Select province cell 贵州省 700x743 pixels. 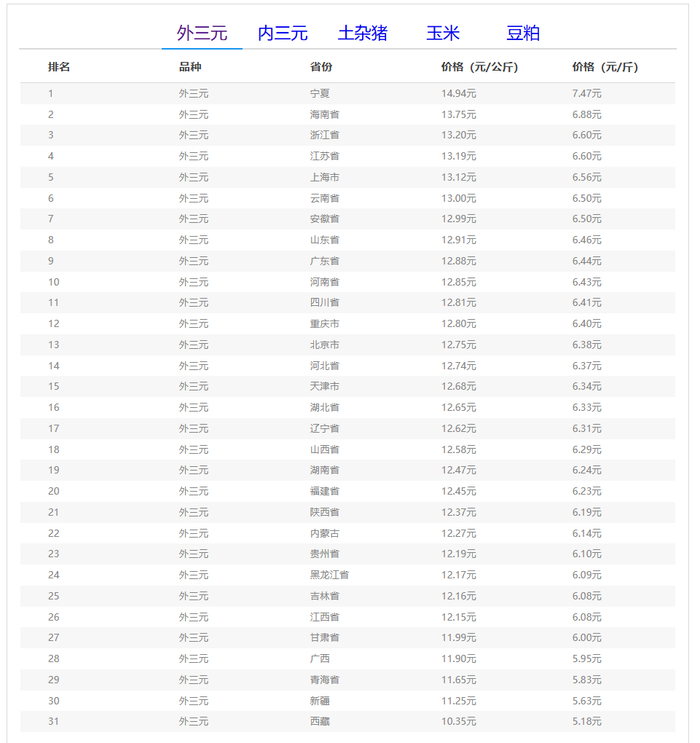325,553
